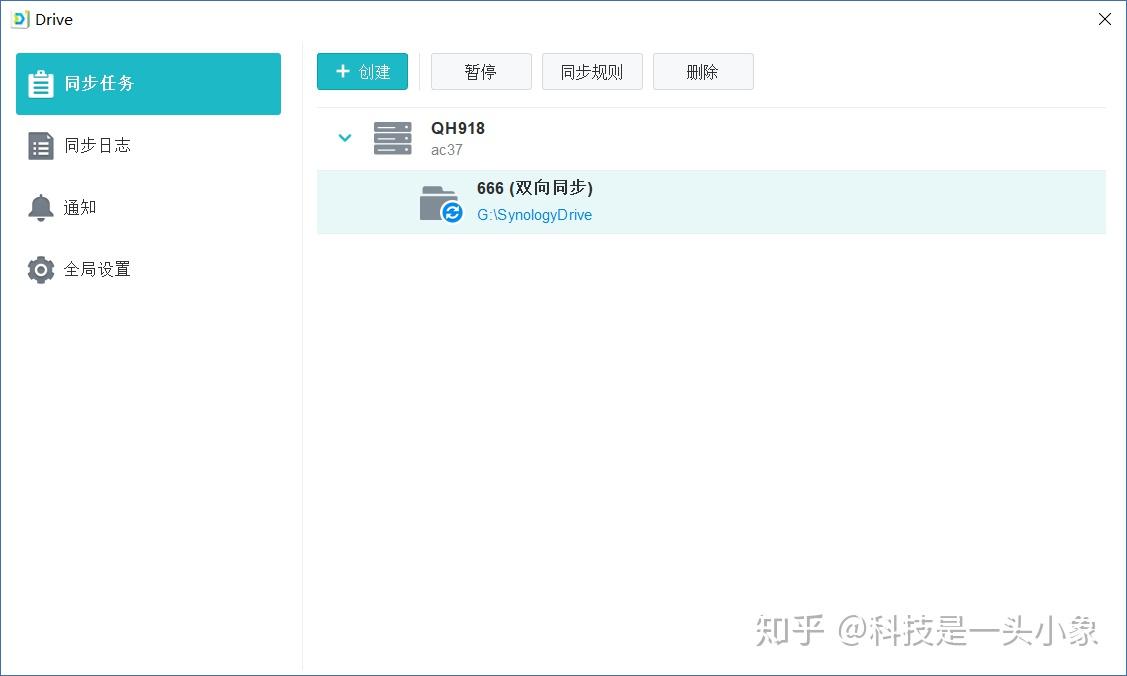
Task: Click the gear icon beside 全局设置
Action: pos(40,269)
